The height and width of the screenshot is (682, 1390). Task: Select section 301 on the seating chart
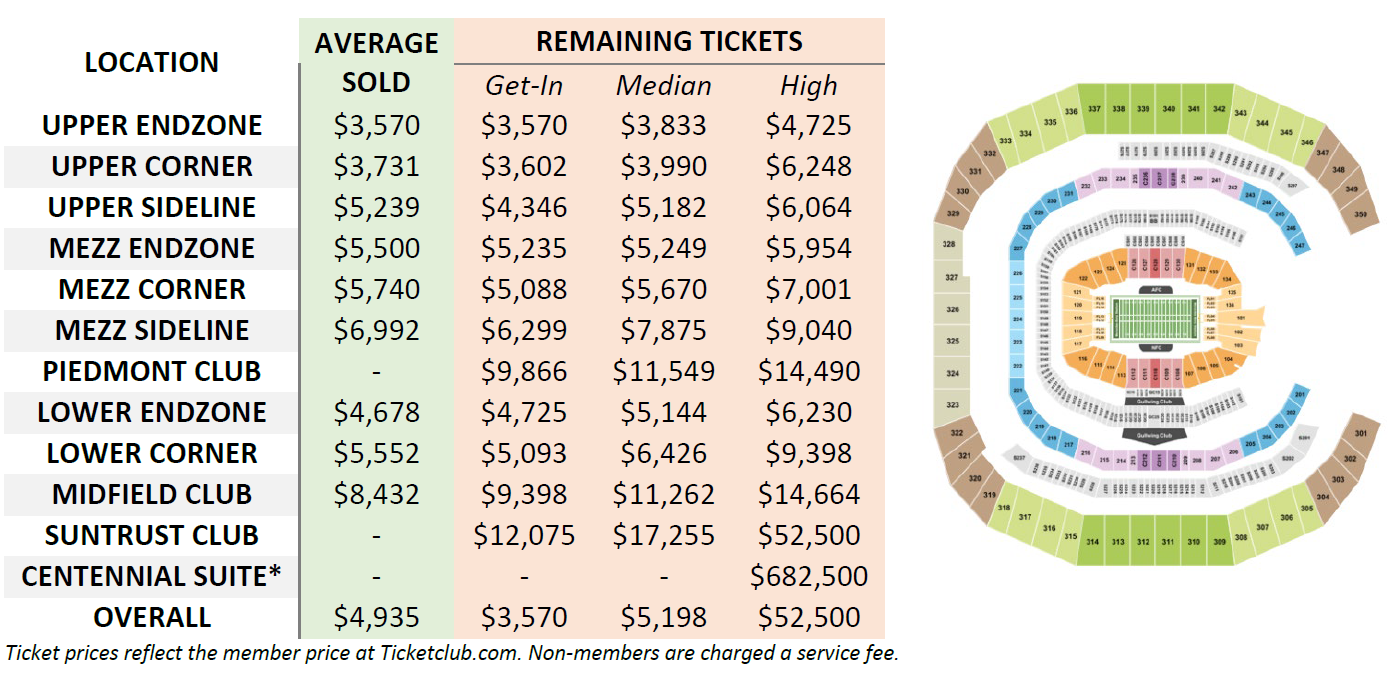click(x=1360, y=434)
